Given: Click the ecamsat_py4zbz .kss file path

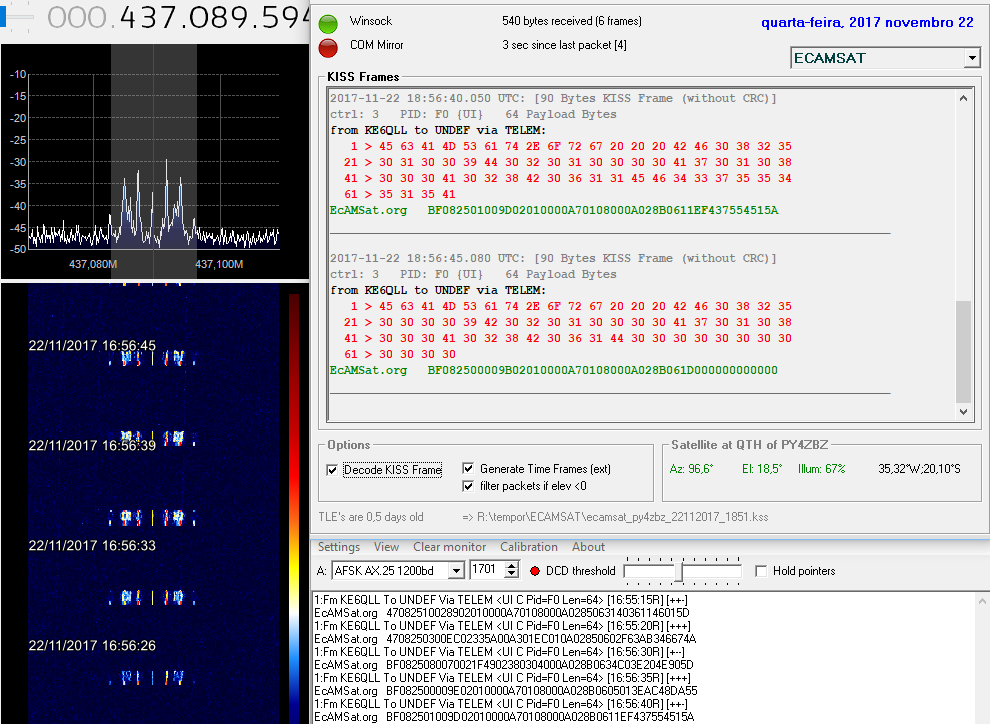Looking at the screenshot, I should point(616,517).
